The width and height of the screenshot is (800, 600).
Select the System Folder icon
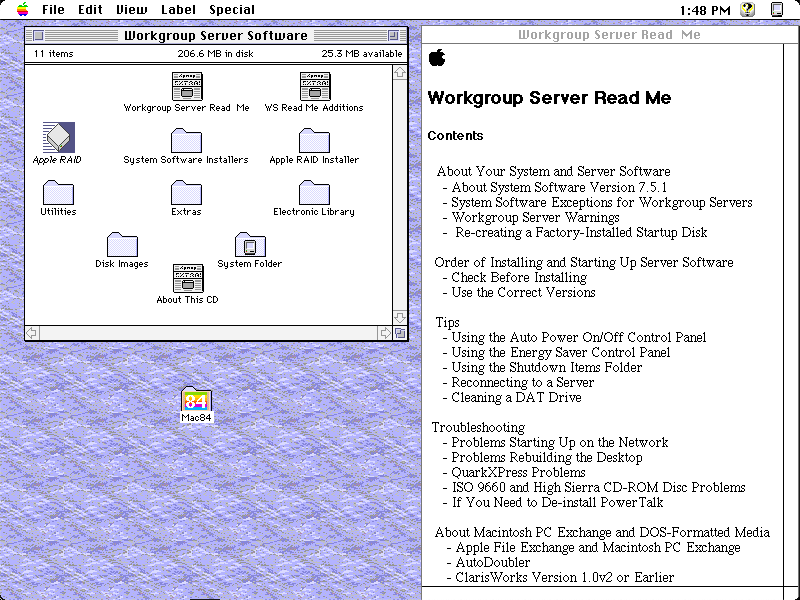(250, 244)
